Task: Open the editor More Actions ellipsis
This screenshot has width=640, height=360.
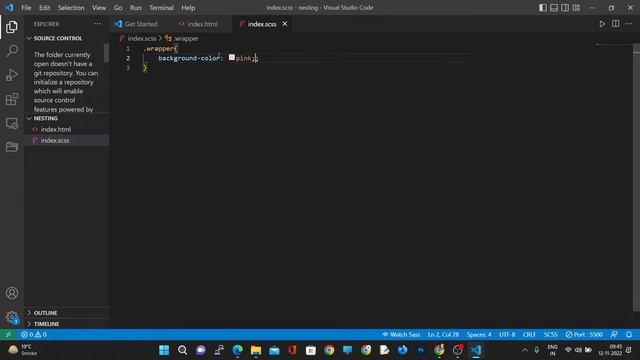Action: point(629,24)
